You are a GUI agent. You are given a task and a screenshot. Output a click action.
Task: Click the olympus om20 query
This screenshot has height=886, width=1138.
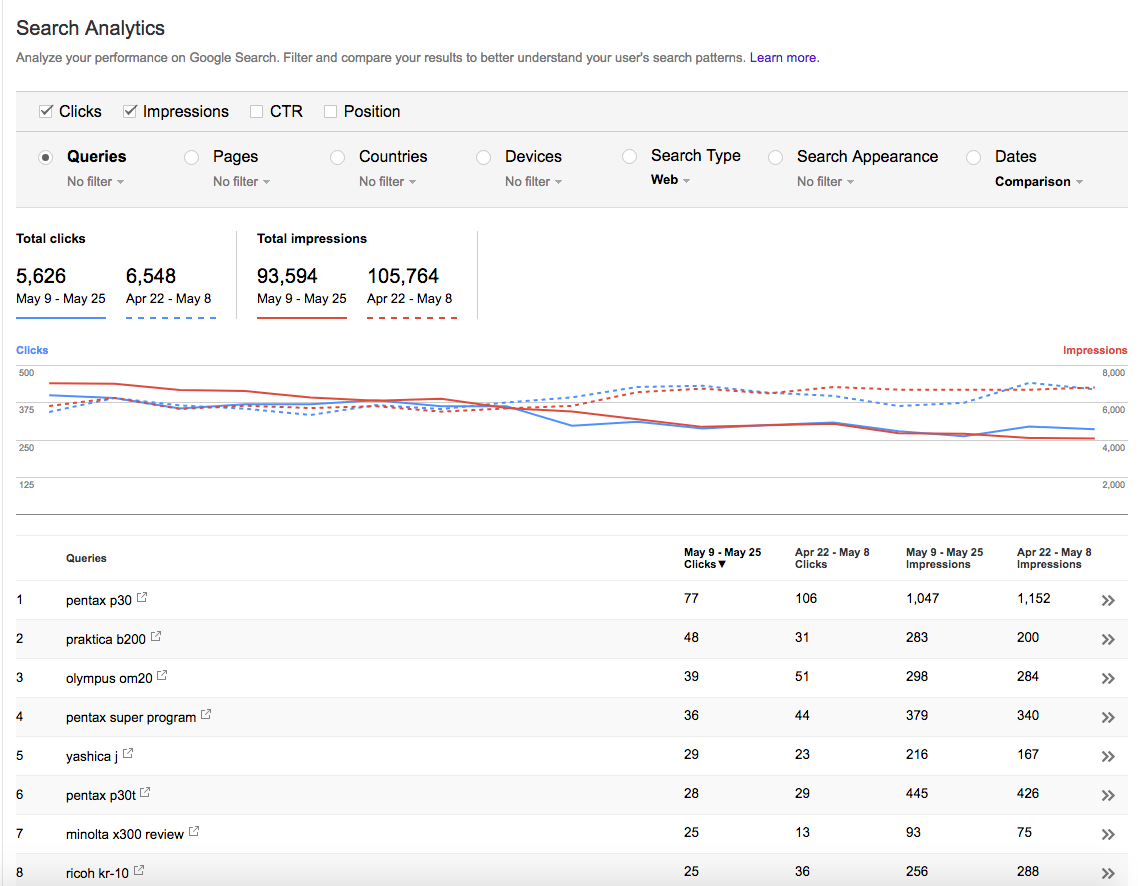pyautogui.click(x=109, y=678)
